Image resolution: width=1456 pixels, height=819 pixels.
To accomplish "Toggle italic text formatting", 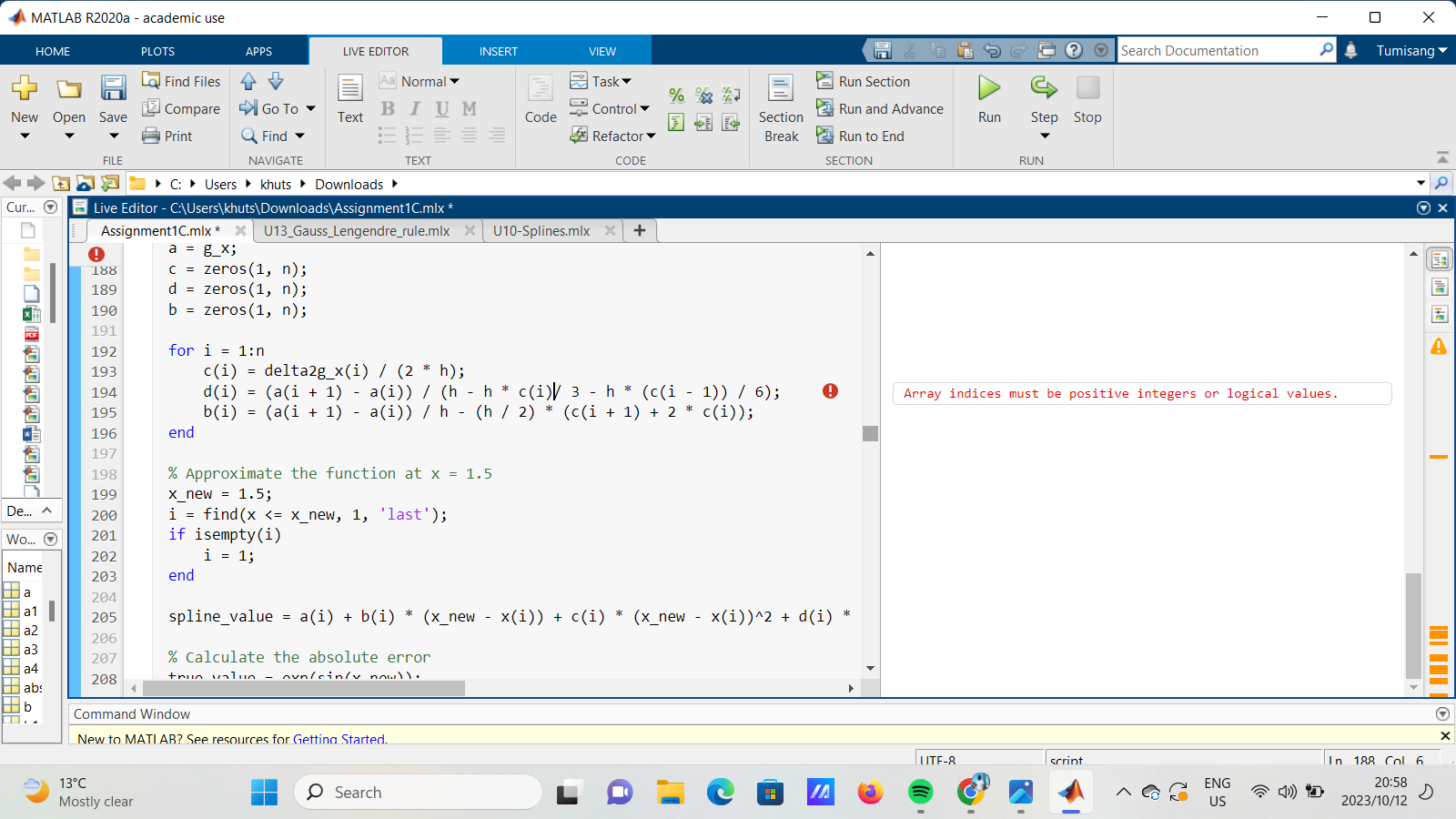I will point(414,107).
